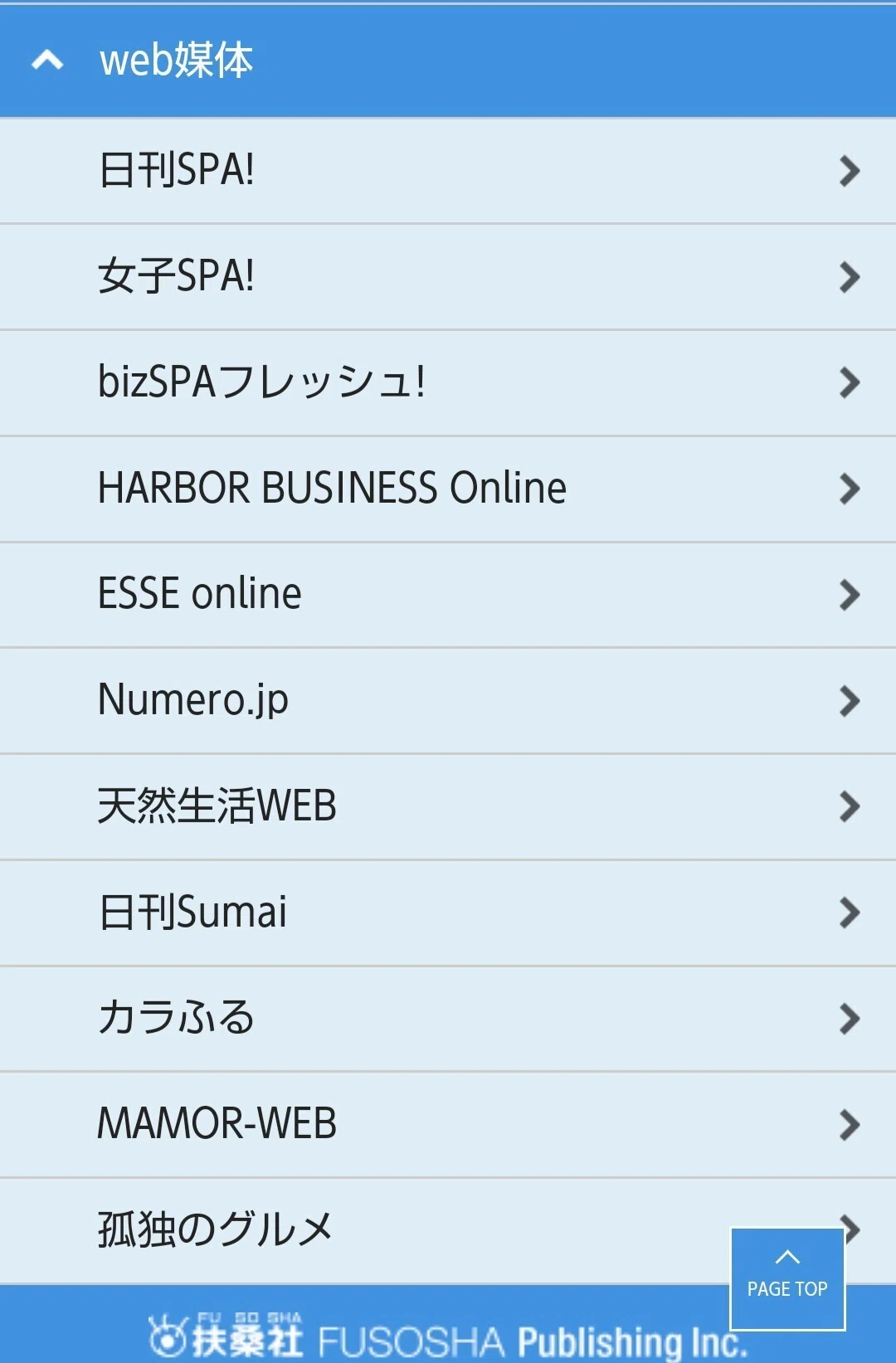
Task: Collapse the web媒体 section header
Action: click(448, 61)
